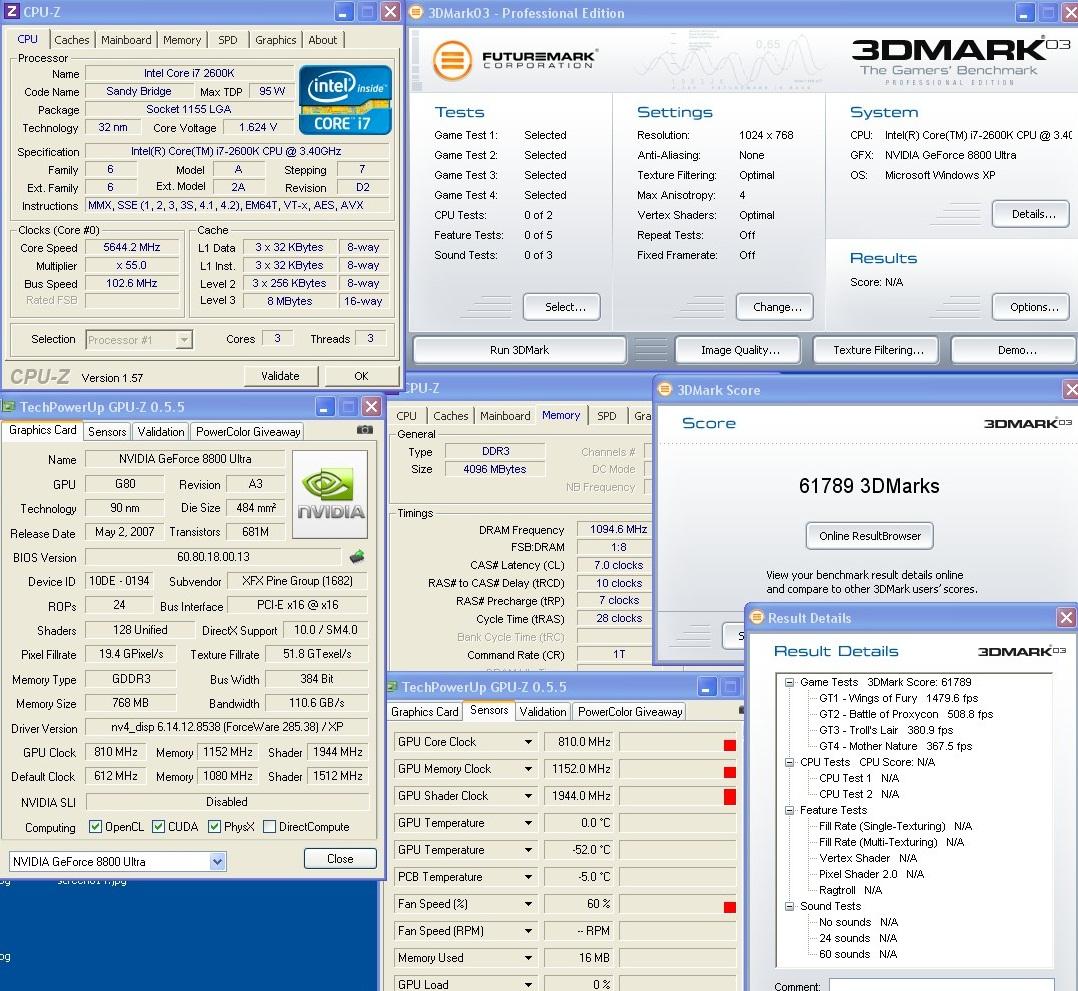Screen dimensions: 1078x991
Task: Open the Fan Speed (RPM) sensor dropdown
Action: point(528,930)
